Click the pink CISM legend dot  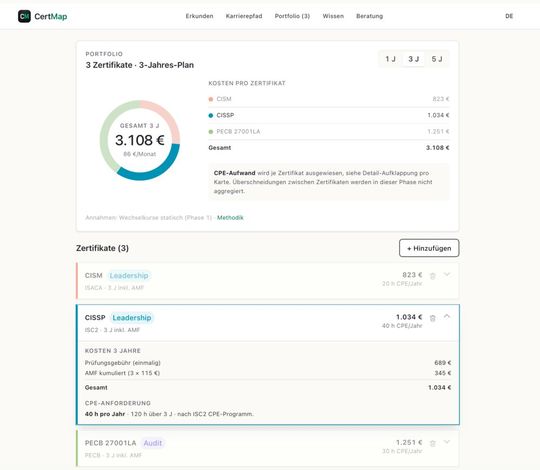tap(211, 99)
